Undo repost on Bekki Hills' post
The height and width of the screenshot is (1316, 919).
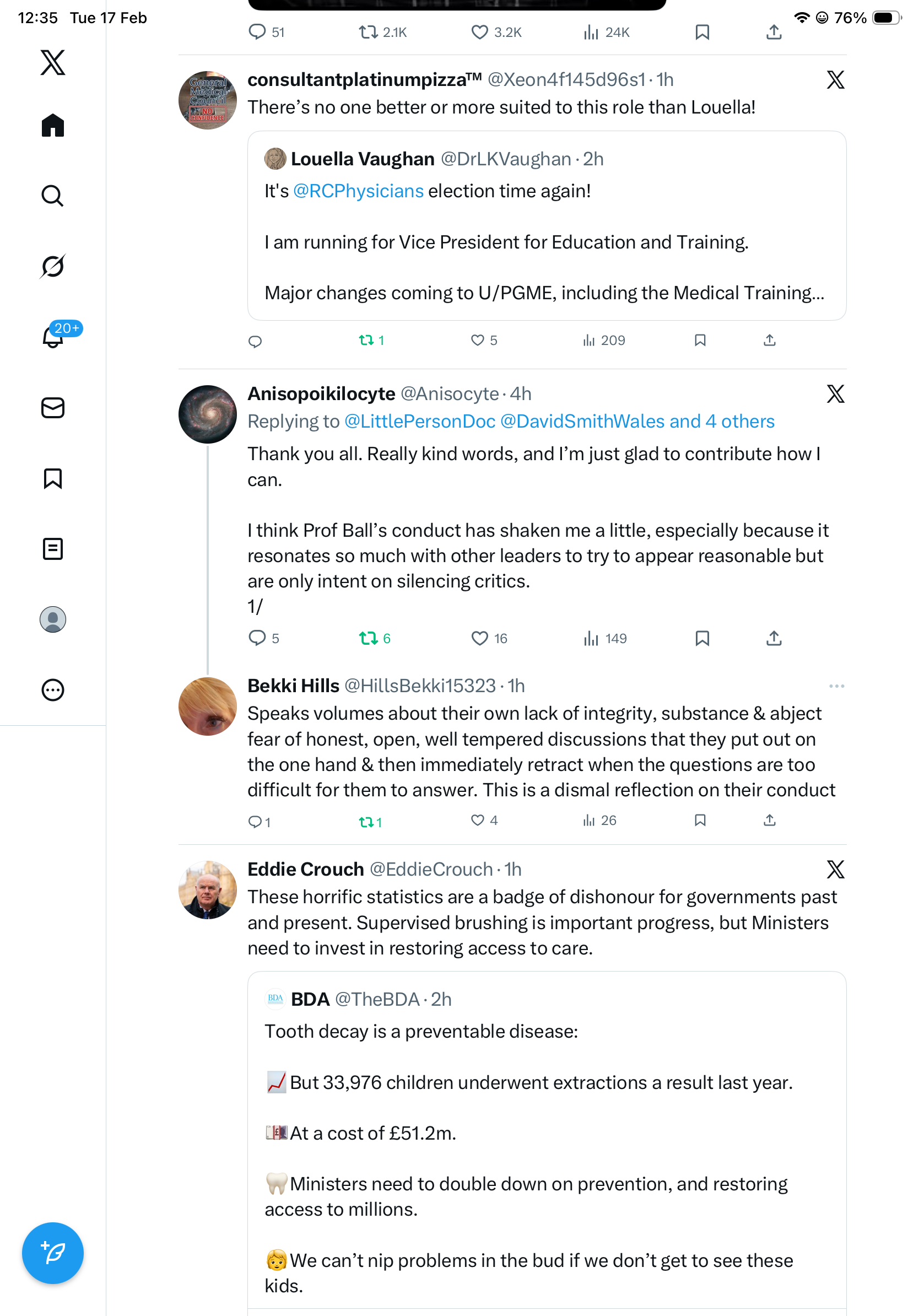366,822
